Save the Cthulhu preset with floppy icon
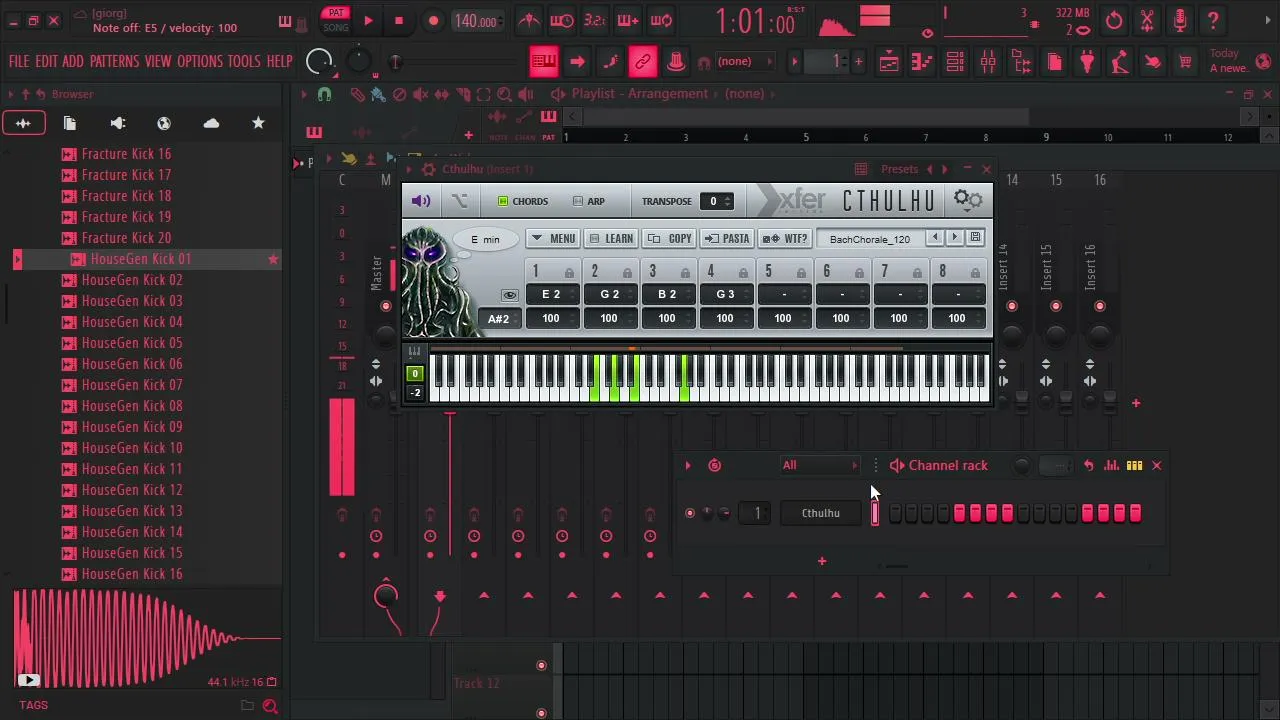 (x=976, y=238)
